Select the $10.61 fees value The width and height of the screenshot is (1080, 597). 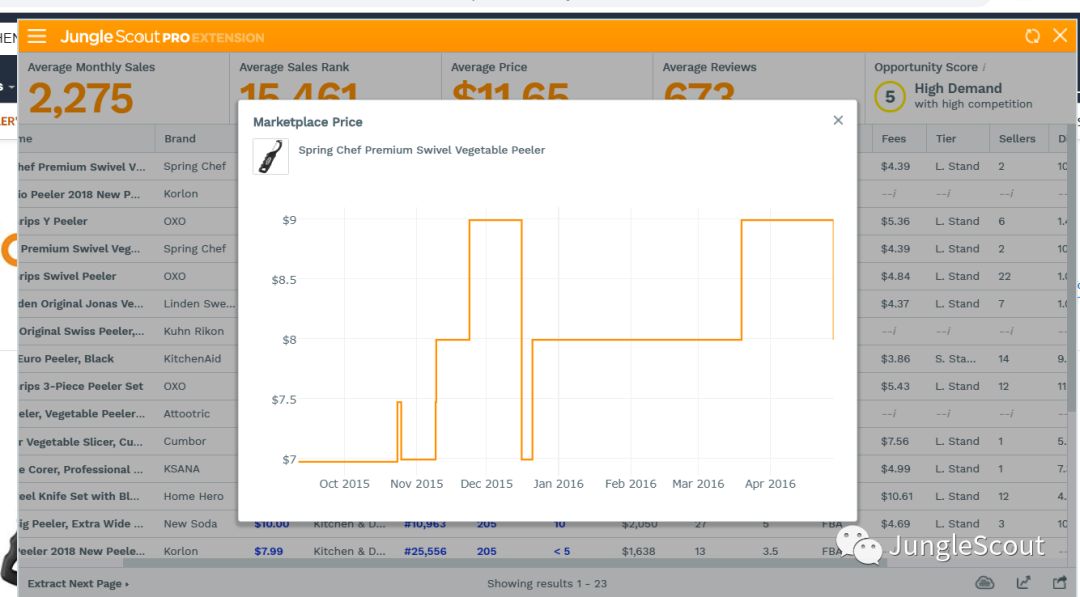coord(897,496)
